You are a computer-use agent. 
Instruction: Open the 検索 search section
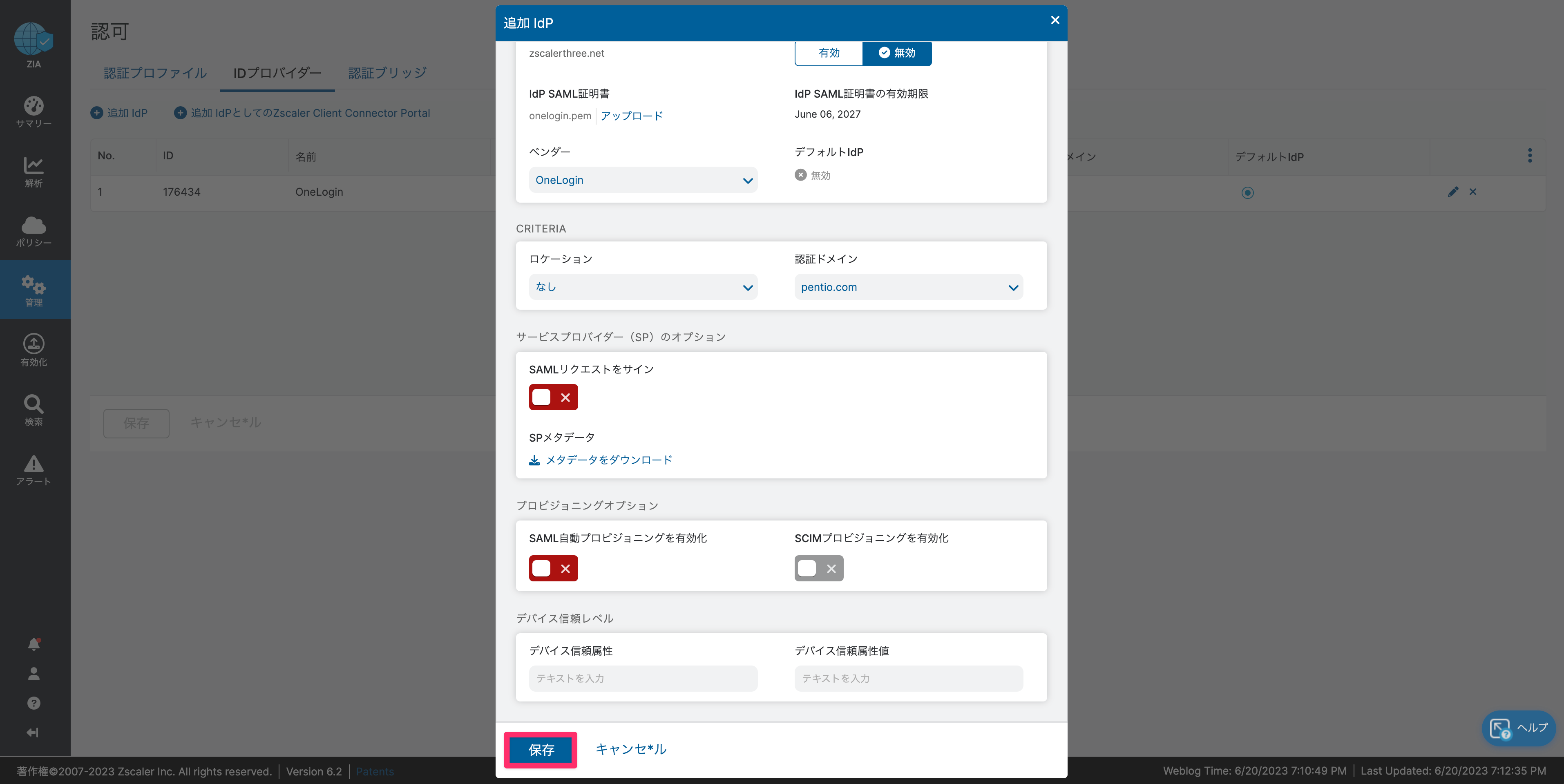click(x=34, y=411)
